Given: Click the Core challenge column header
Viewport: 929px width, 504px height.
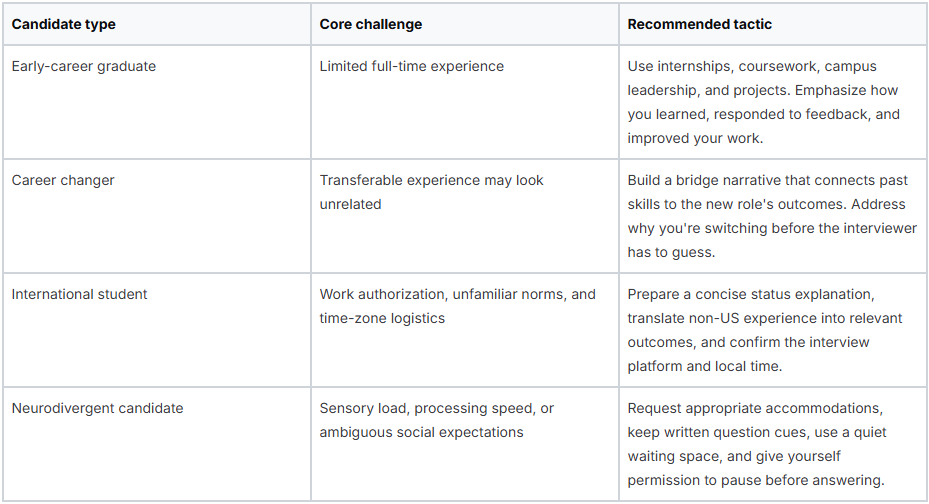Looking at the screenshot, I should [465, 24].
